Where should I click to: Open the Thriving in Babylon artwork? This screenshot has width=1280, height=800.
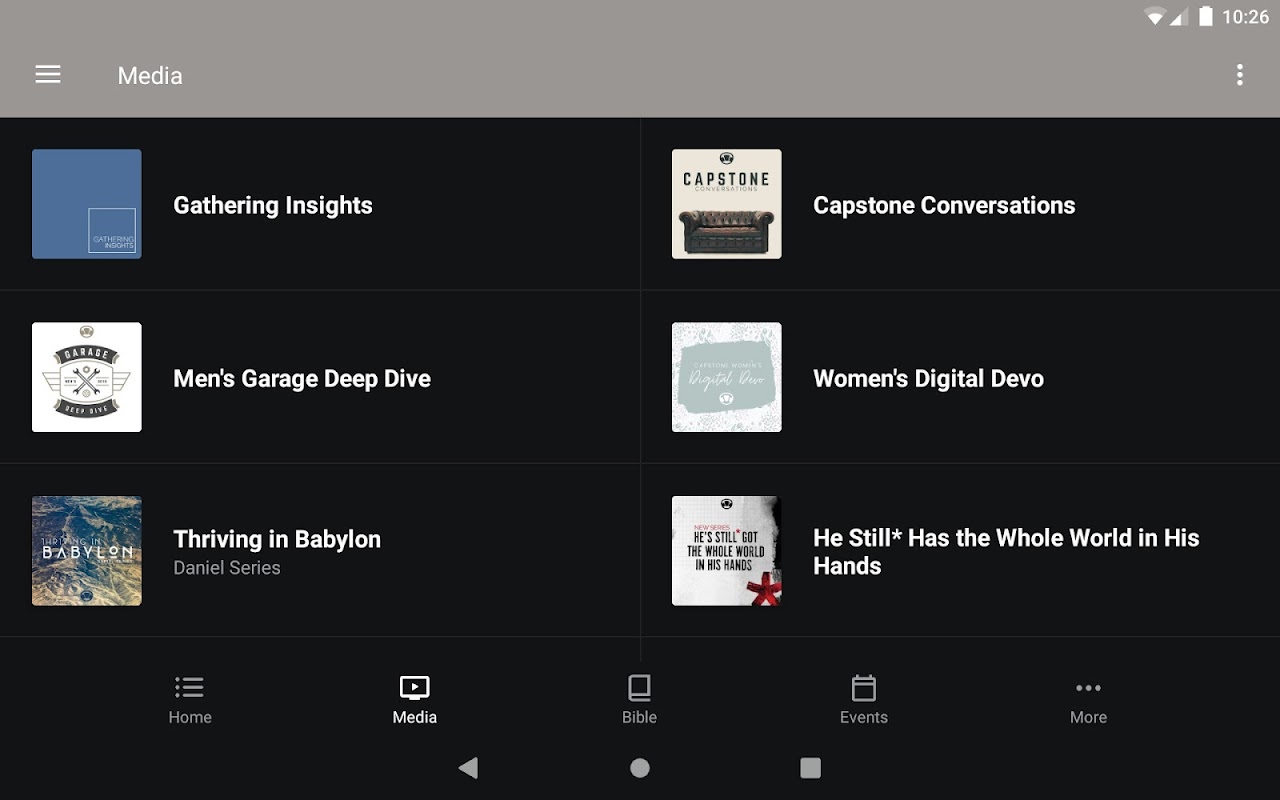click(87, 551)
